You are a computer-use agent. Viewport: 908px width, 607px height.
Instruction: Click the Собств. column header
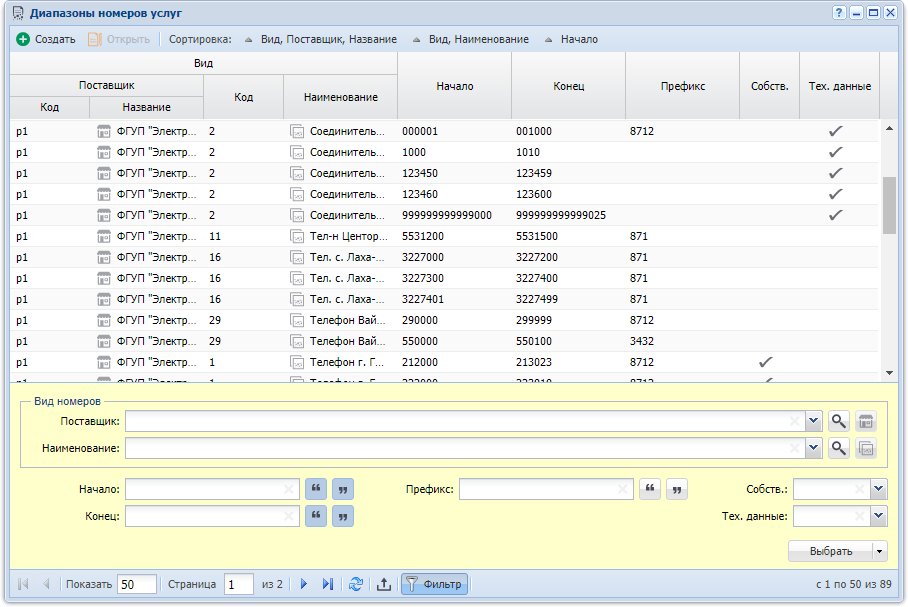770,86
